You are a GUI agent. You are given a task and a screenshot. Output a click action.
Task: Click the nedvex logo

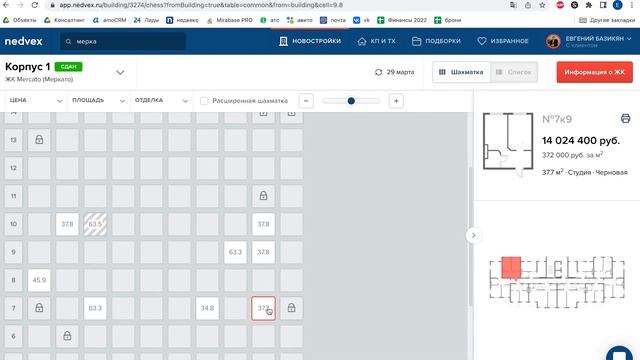coord(23,41)
